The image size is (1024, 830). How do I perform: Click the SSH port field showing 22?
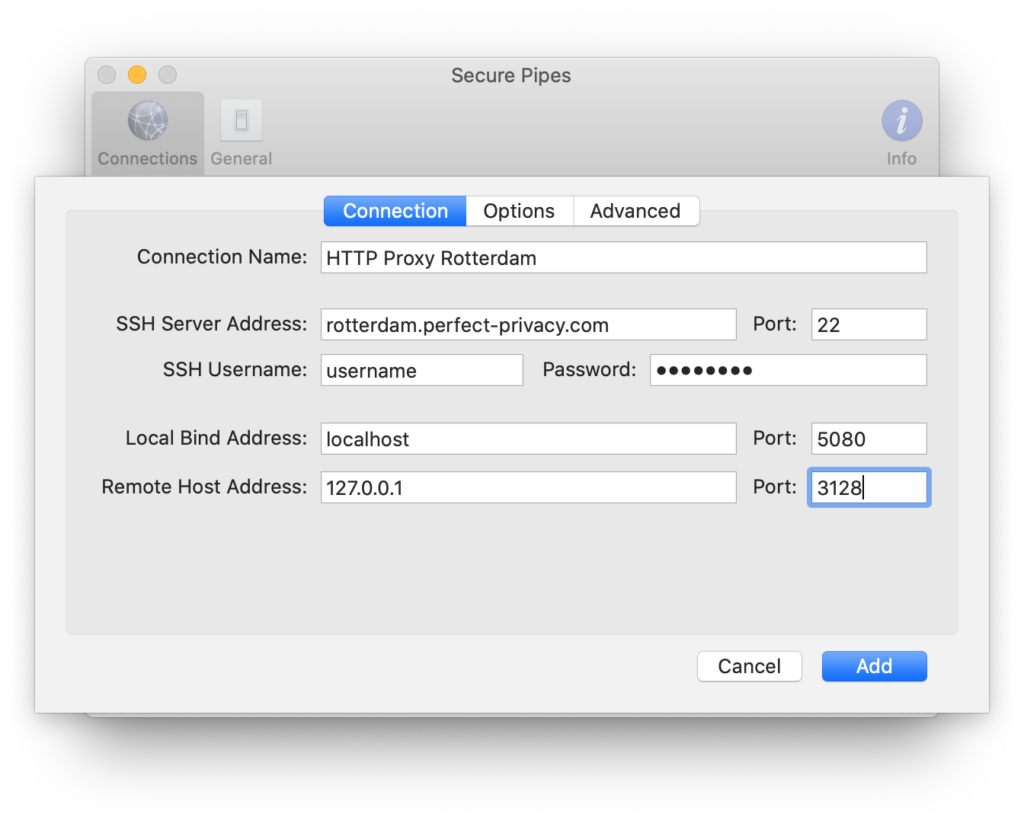click(x=869, y=325)
